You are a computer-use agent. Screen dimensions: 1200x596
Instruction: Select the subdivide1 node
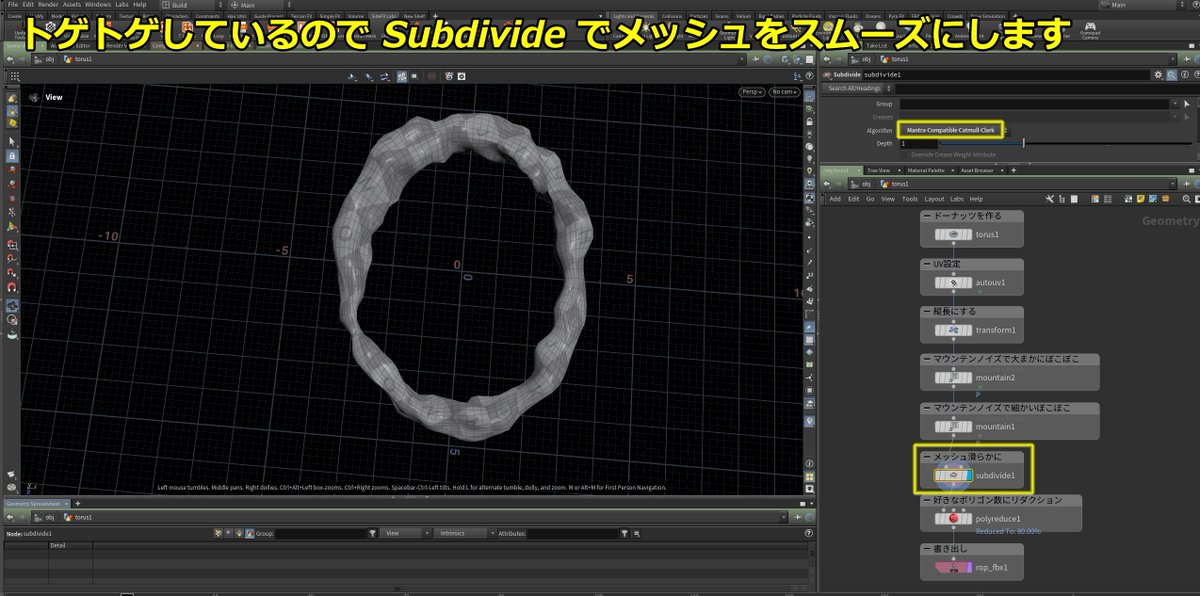click(953, 475)
